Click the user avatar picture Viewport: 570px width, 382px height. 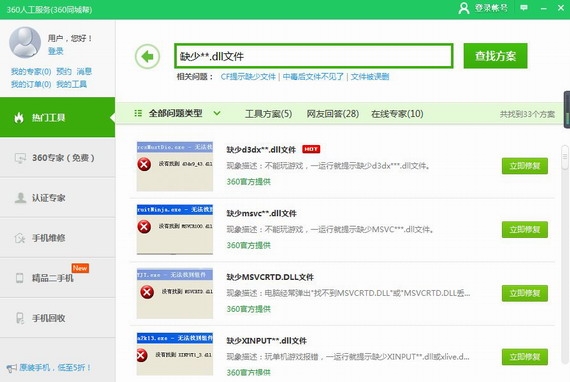pyautogui.click(x=25, y=43)
